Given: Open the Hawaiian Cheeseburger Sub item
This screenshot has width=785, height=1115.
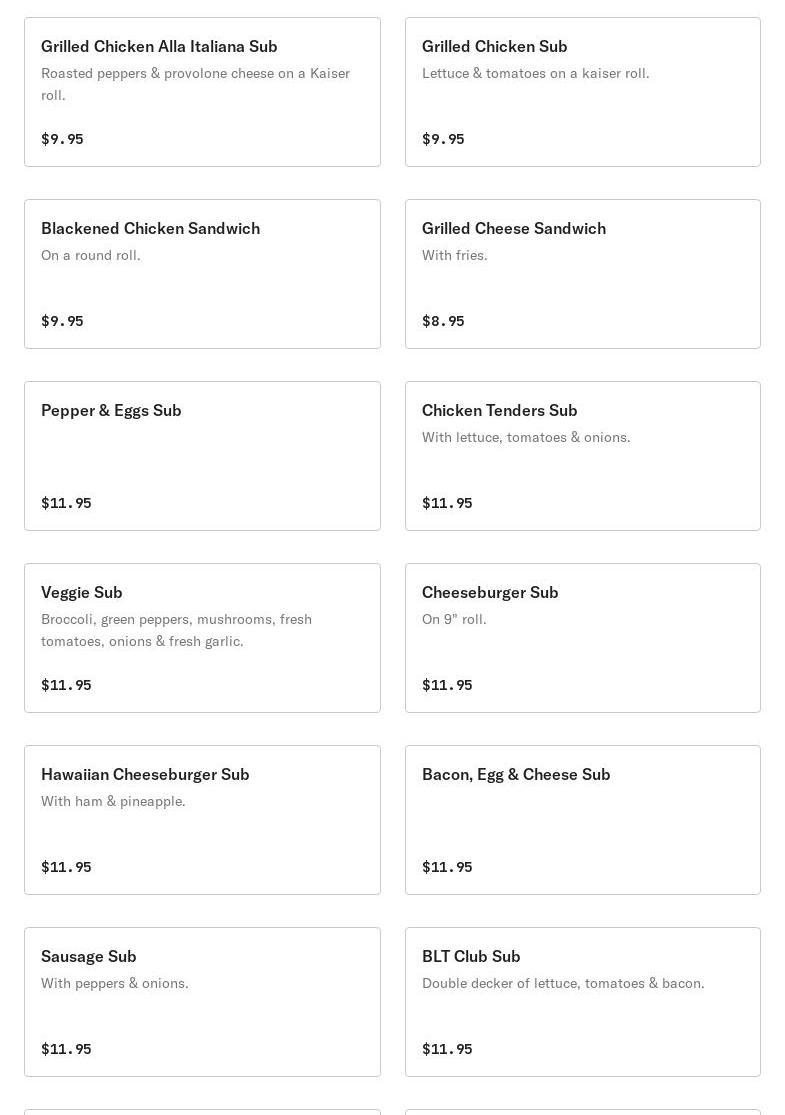Looking at the screenshot, I should coord(202,820).
